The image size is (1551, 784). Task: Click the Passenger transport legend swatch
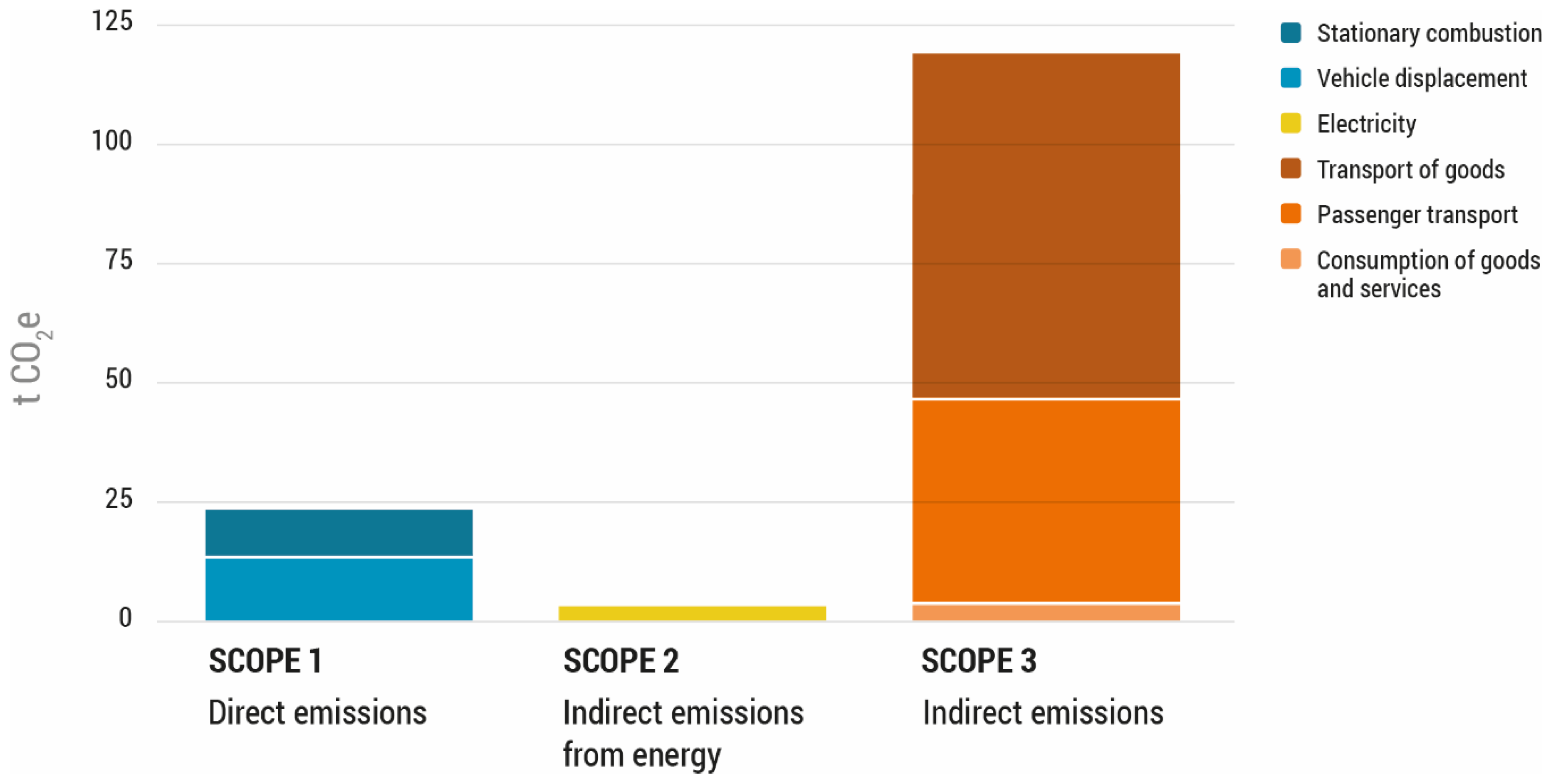[x=1291, y=214]
